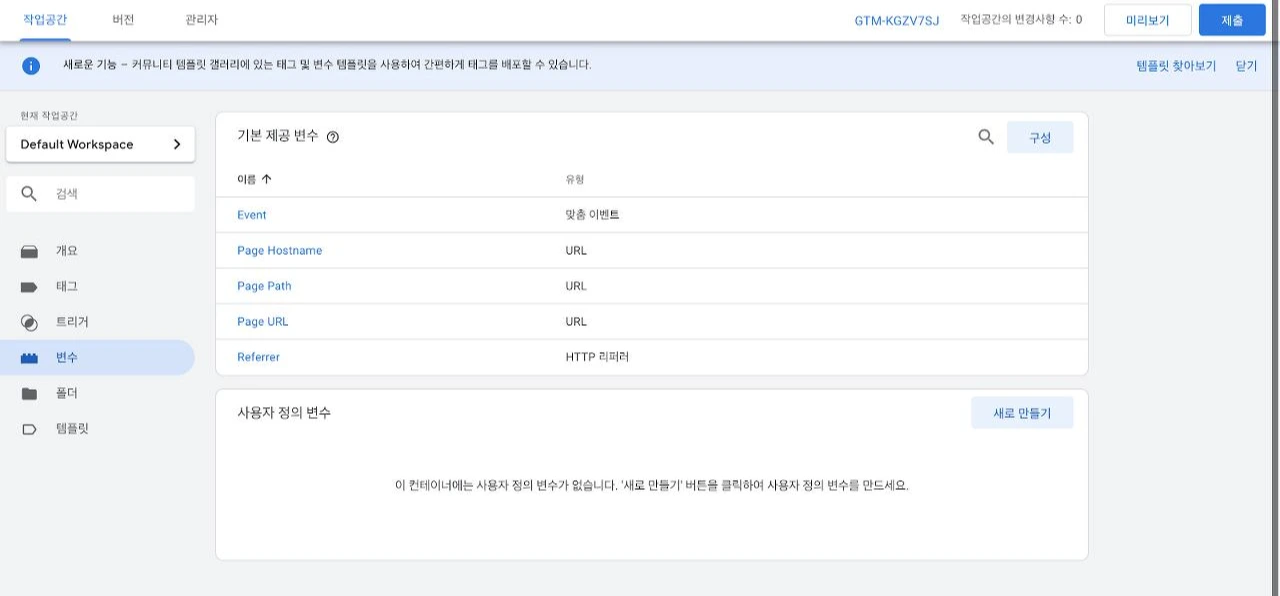Open the Page Hostname variable
Image resolution: width=1280 pixels, height=596 pixels.
[280, 251]
